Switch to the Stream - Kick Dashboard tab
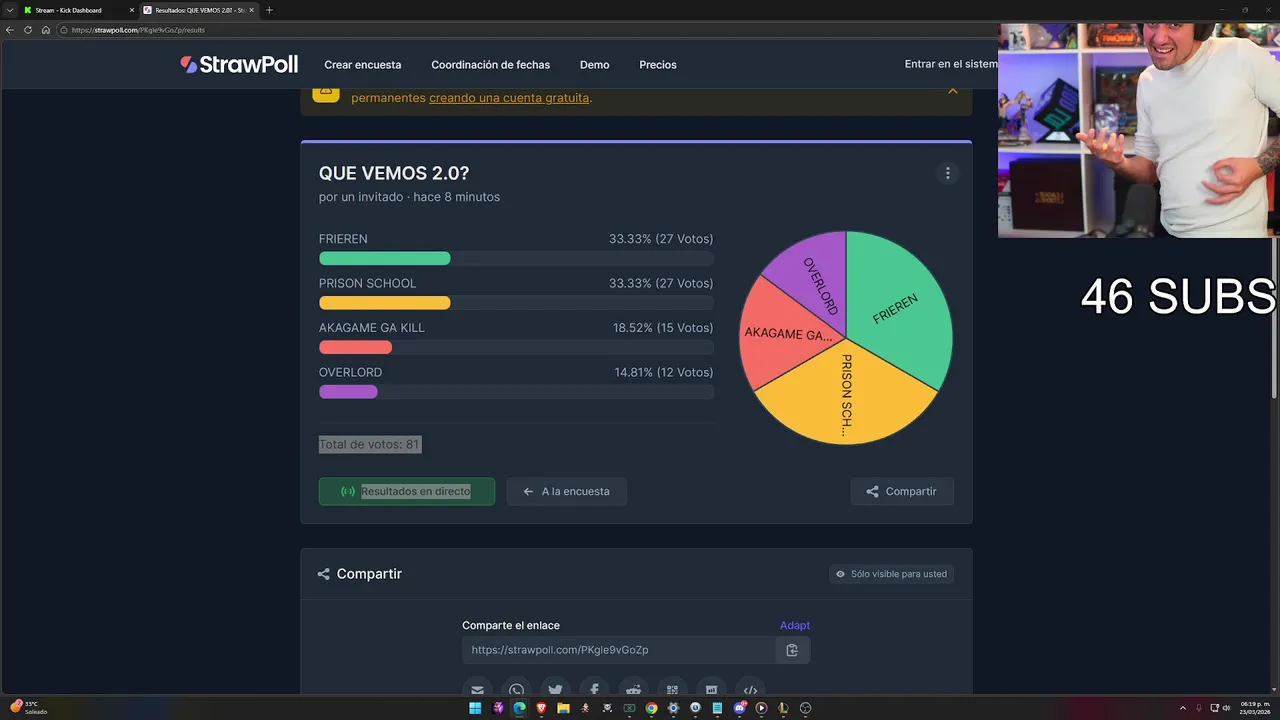 (78, 10)
